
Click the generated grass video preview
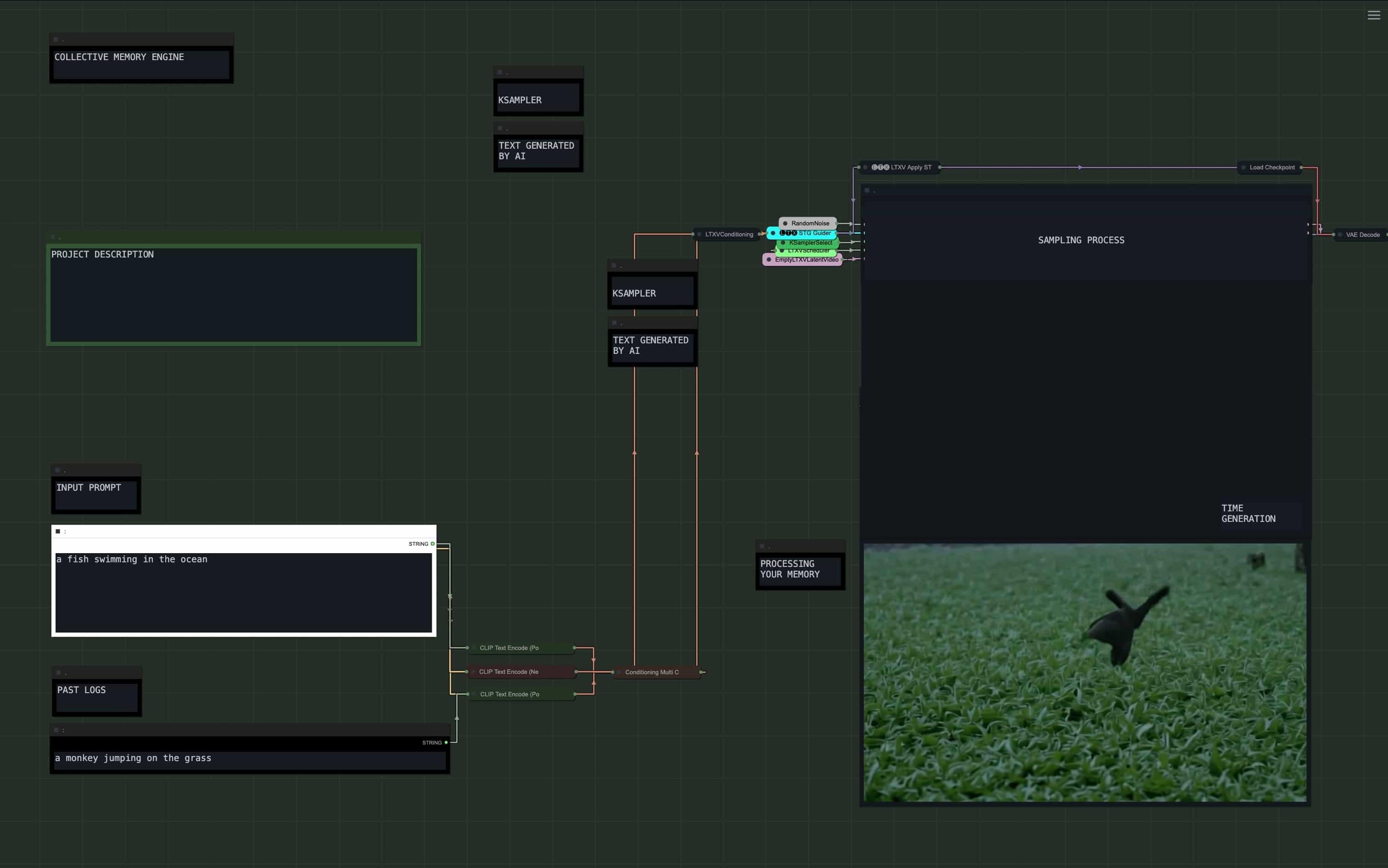(x=1085, y=672)
